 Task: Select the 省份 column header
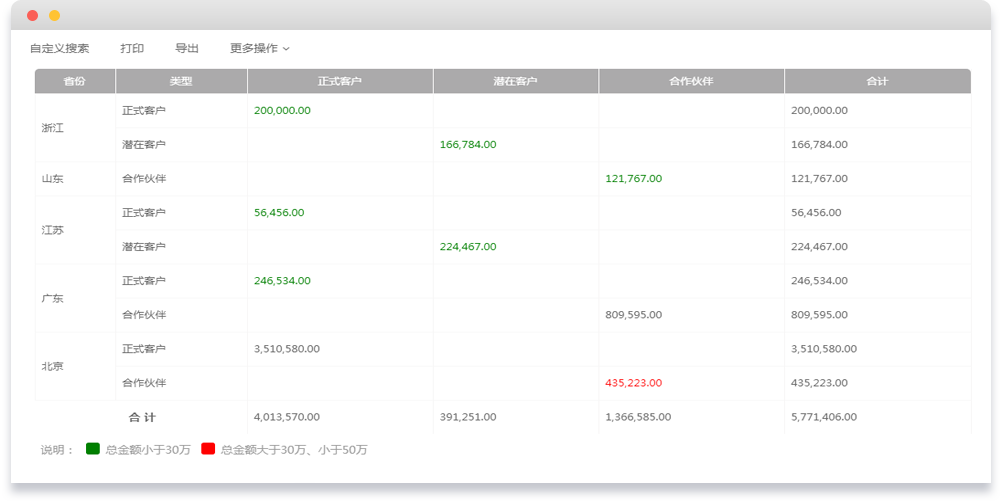(75, 81)
